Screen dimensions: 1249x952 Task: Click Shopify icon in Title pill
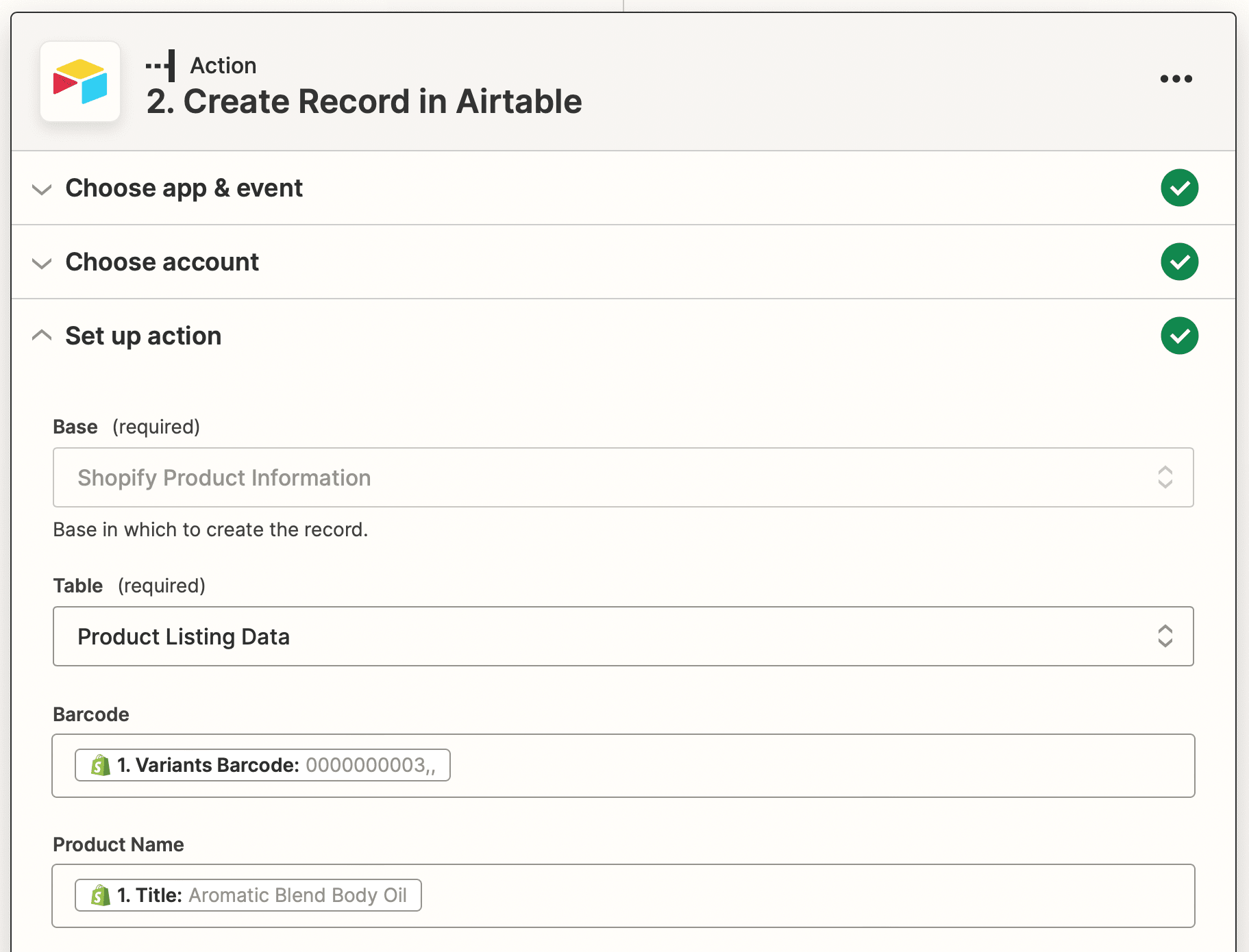tap(101, 895)
